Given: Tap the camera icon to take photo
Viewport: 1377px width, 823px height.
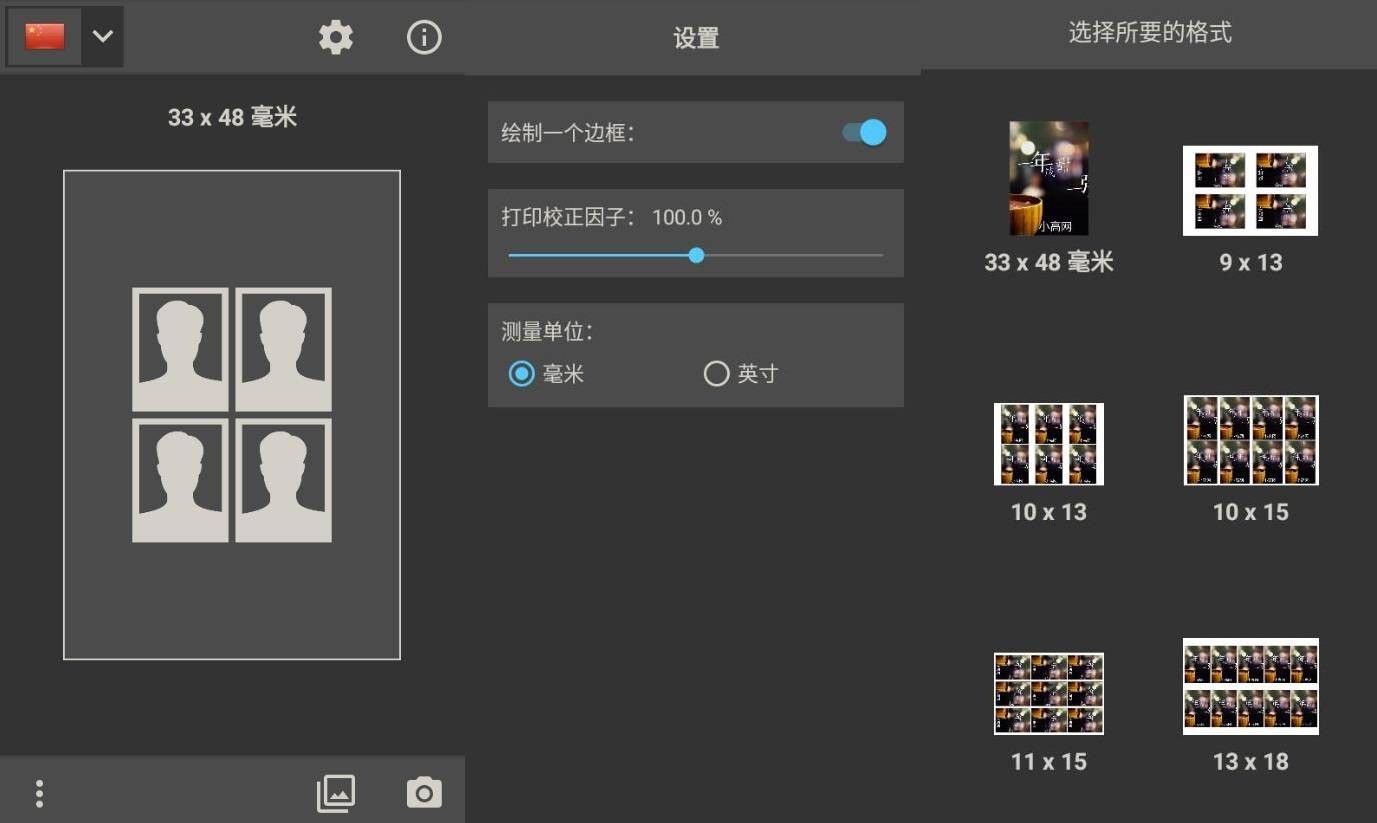Looking at the screenshot, I should point(424,793).
